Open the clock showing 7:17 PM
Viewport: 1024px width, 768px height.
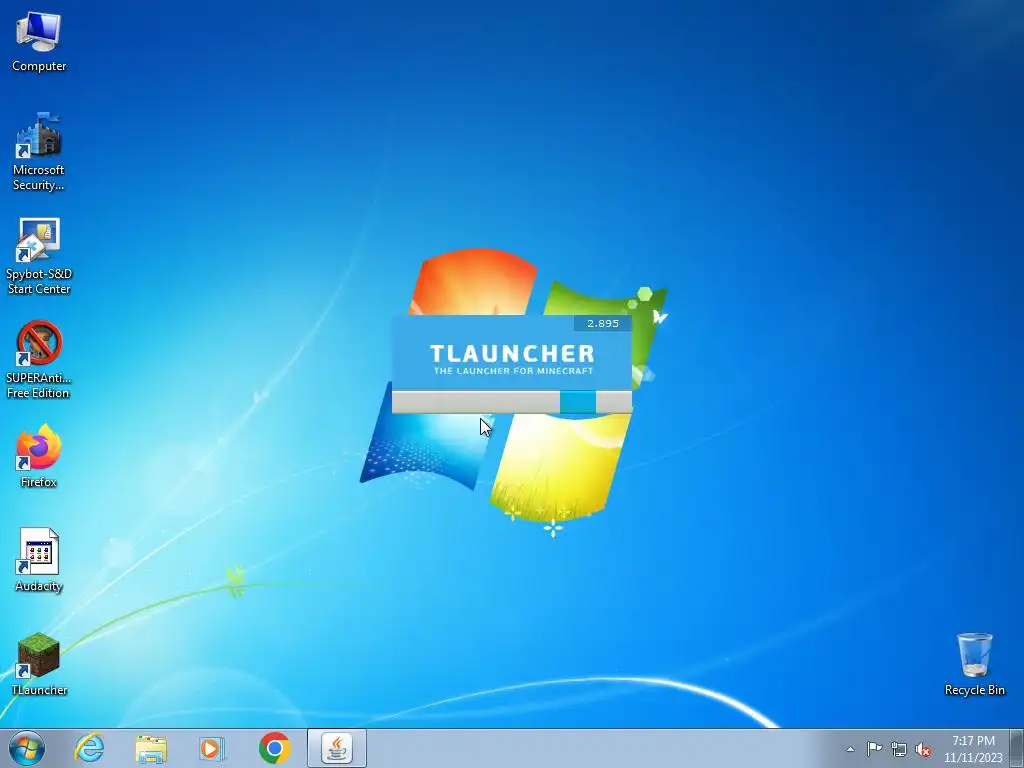coord(973,748)
